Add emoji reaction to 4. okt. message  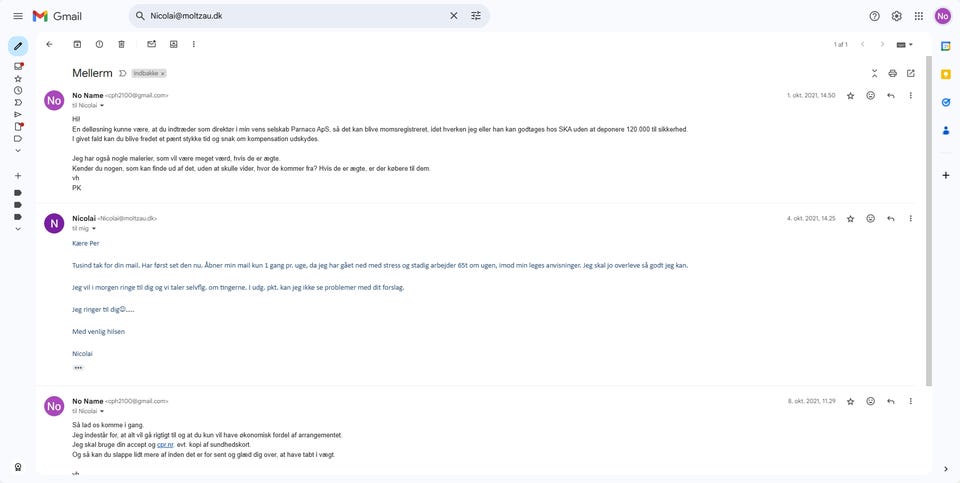[x=871, y=219]
